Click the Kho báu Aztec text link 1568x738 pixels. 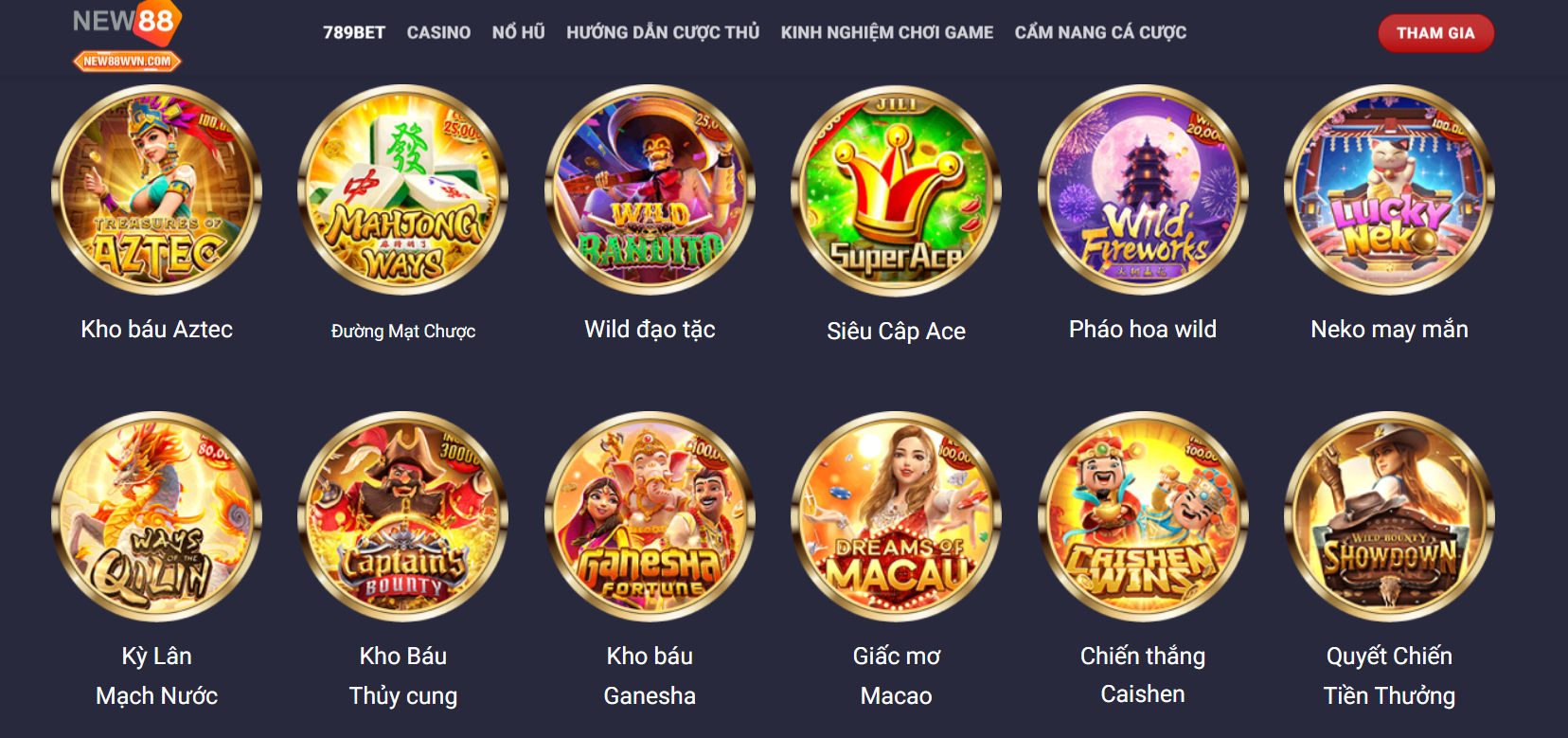pyautogui.click(x=156, y=329)
